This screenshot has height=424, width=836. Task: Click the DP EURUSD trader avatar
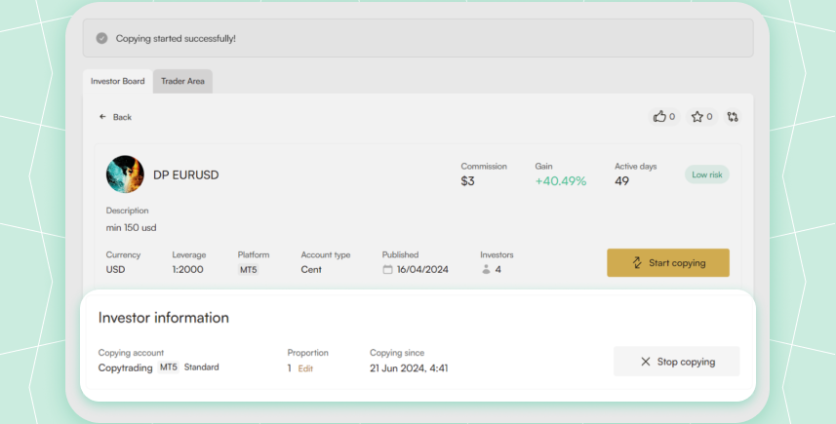point(125,174)
